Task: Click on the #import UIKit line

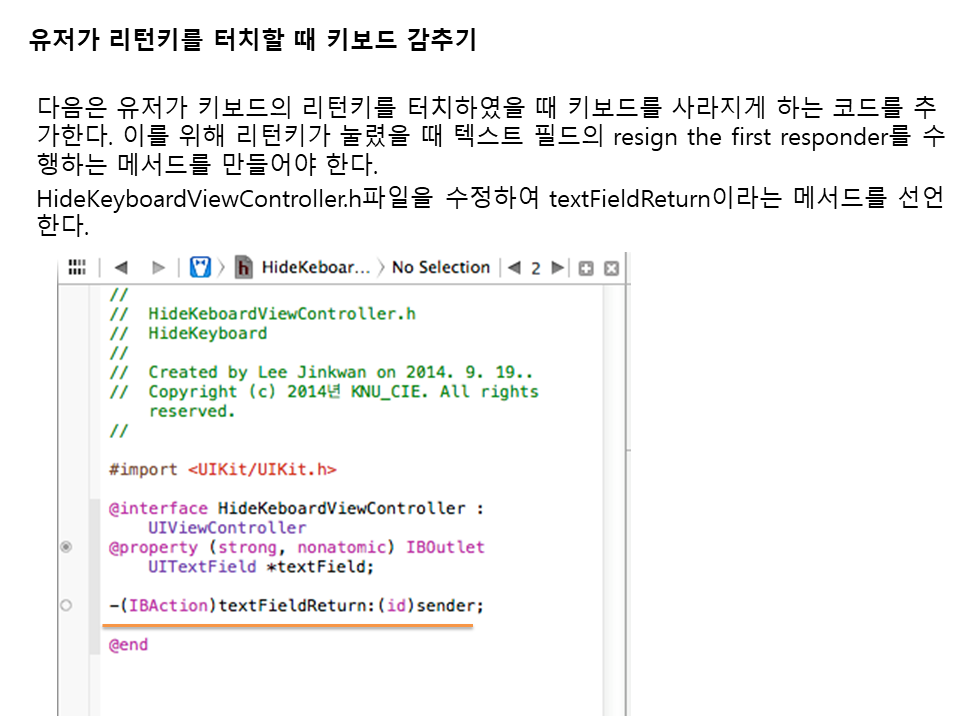Action: 222,469
